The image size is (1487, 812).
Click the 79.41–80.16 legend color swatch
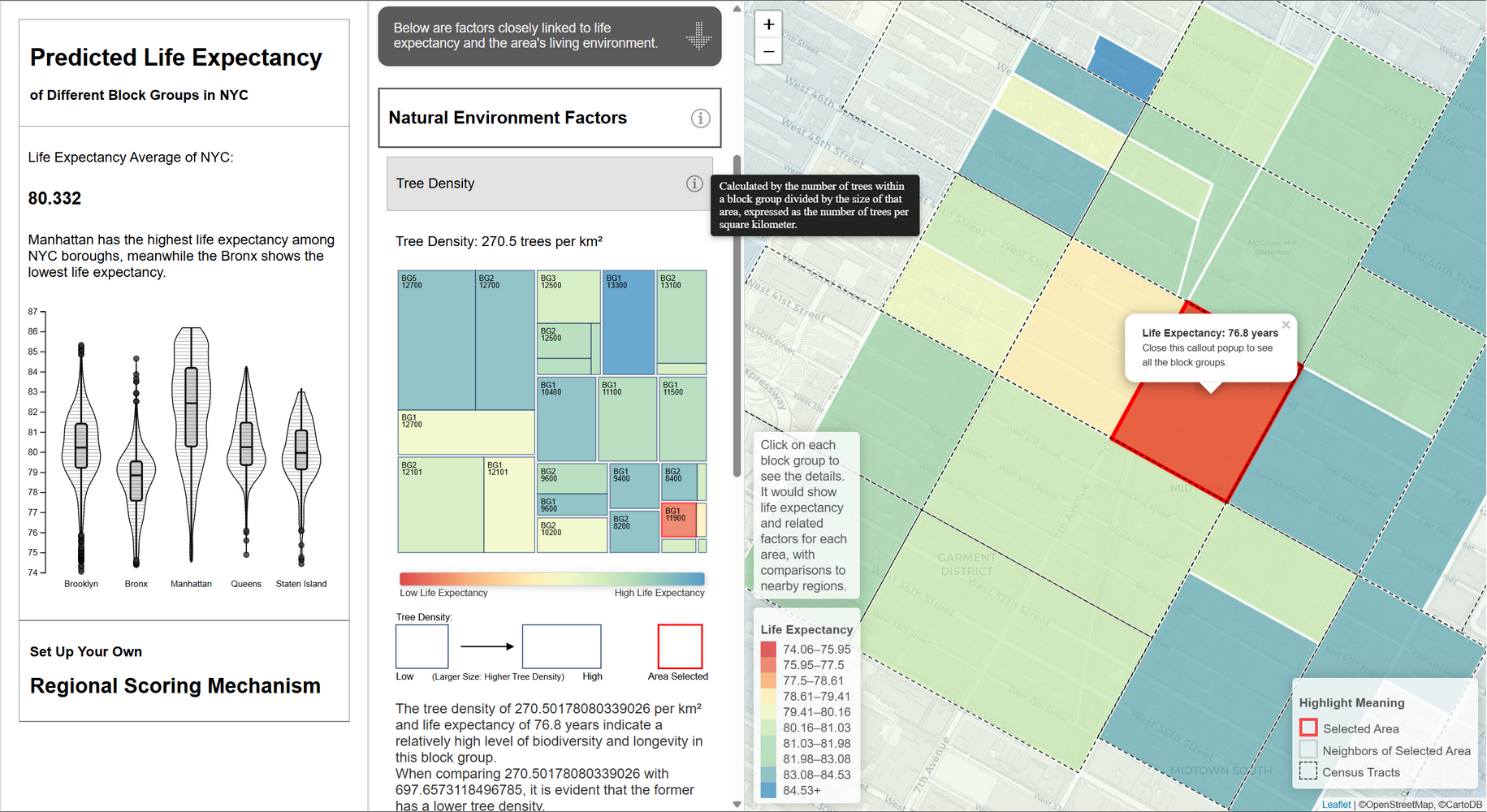768,712
